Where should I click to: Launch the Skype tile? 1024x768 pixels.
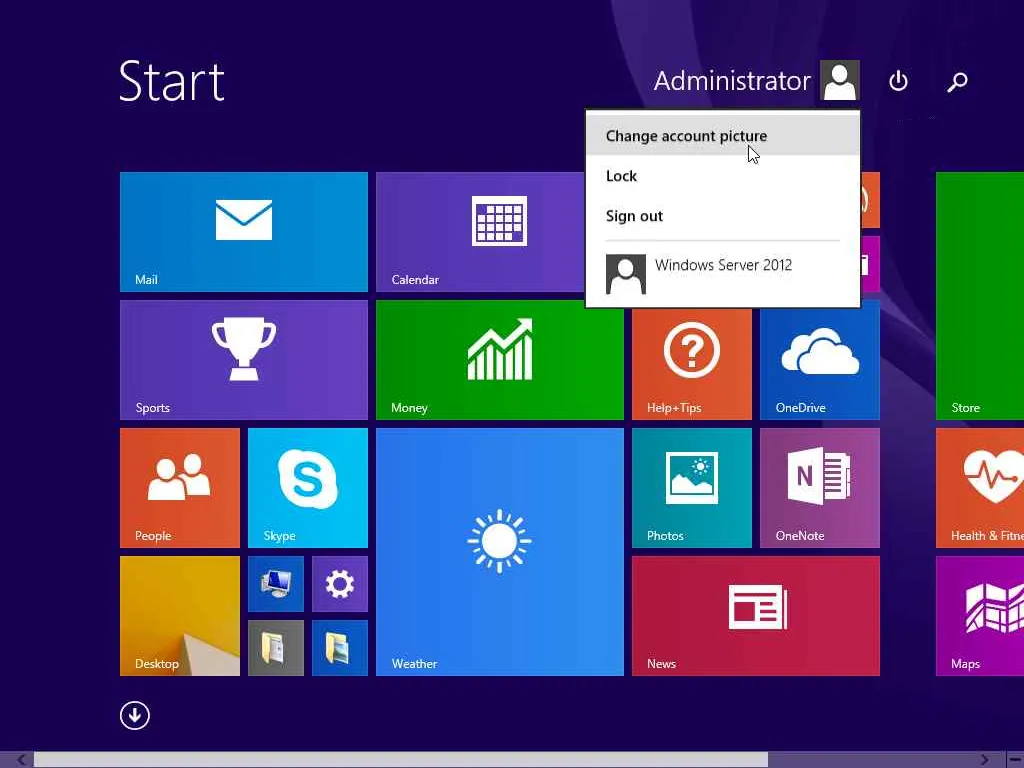tap(308, 488)
